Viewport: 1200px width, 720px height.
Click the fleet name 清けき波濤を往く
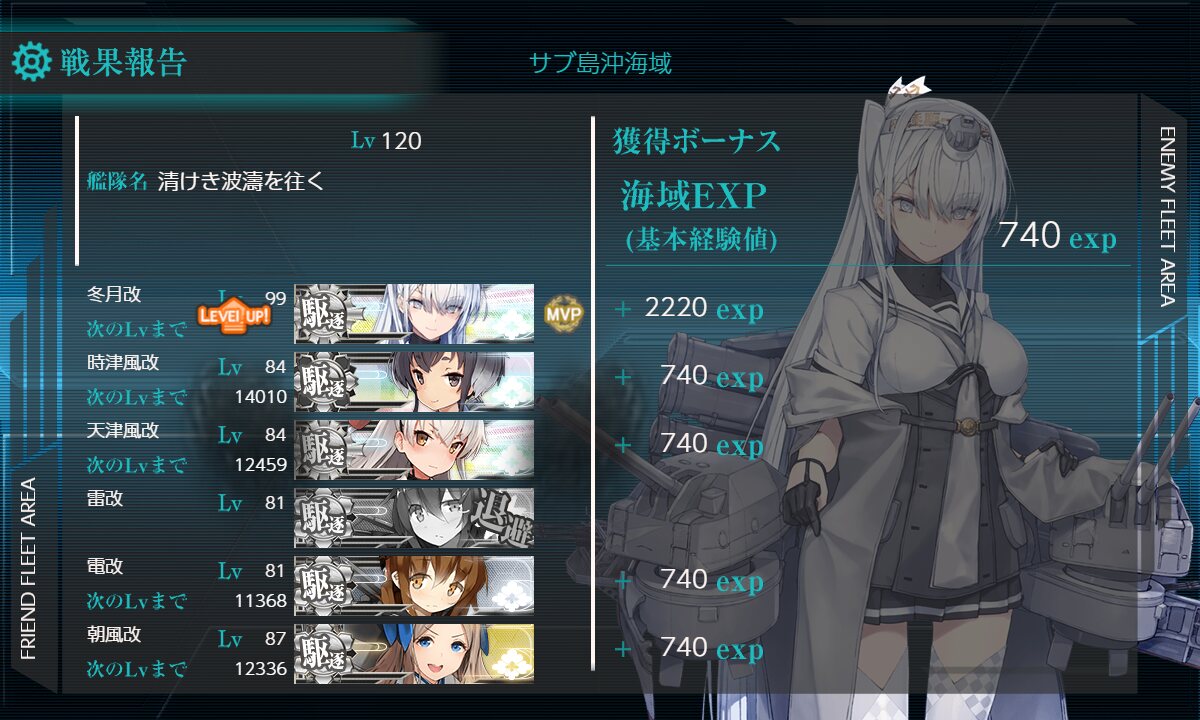tap(240, 181)
